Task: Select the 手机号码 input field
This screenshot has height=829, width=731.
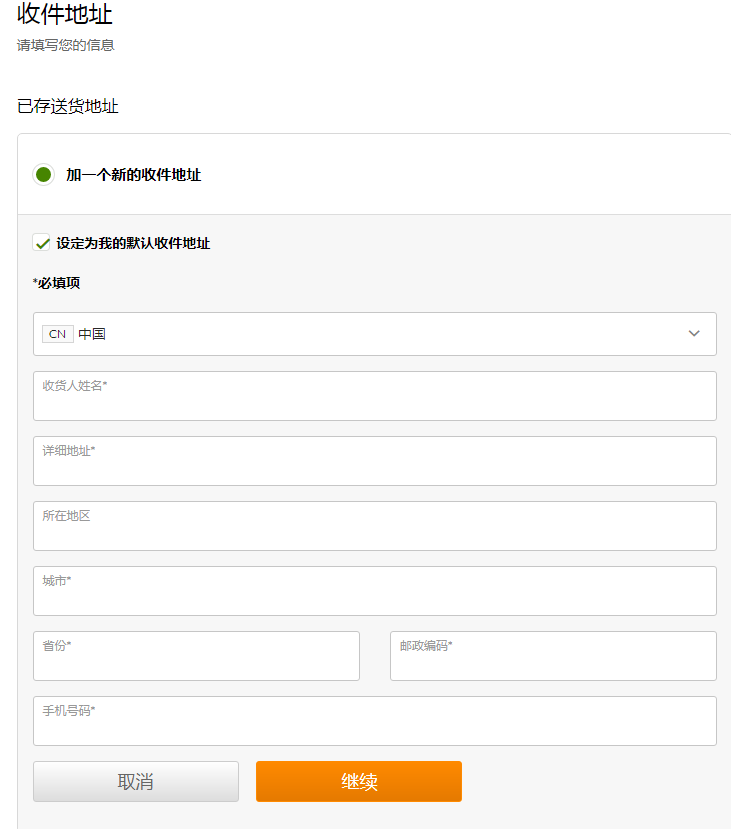Action: click(375, 720)
